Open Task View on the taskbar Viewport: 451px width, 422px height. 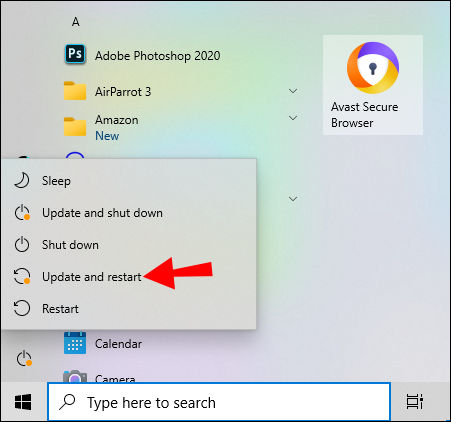pyautogui.click(x=414, y=401)
